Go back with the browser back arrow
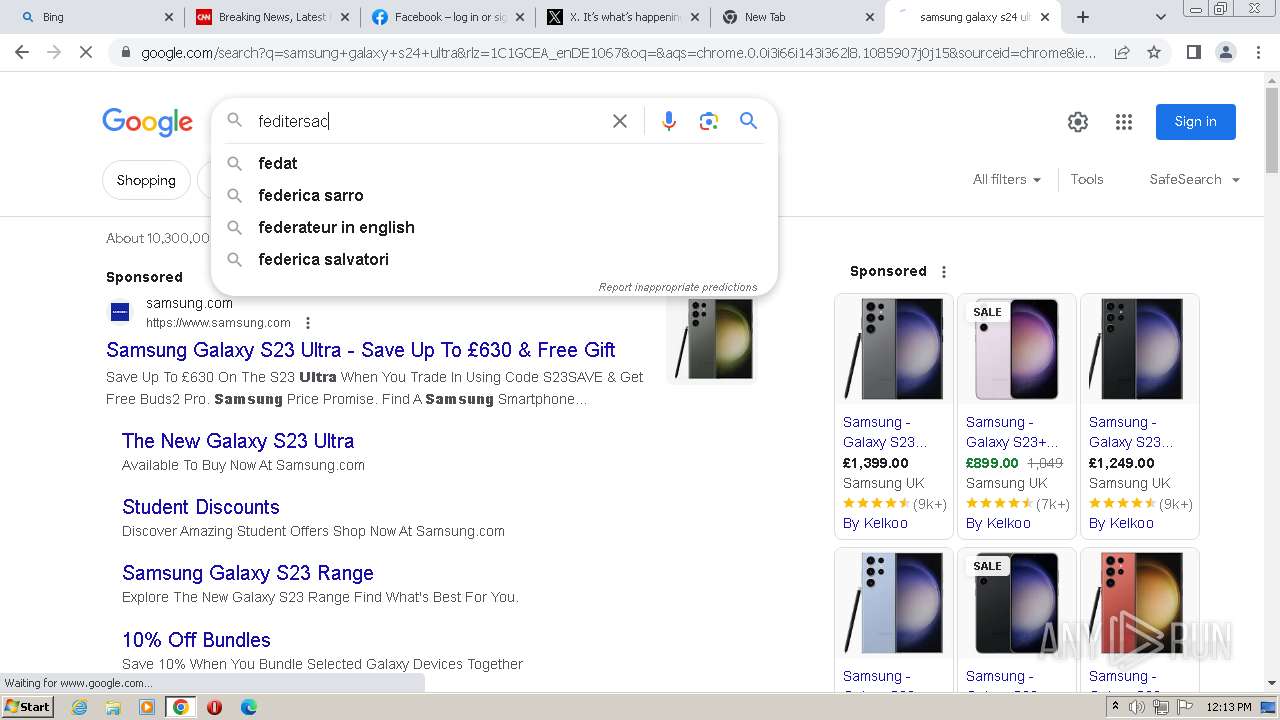Image resolution: width=1280 pixels, height=720 pixels. point(22,52)
